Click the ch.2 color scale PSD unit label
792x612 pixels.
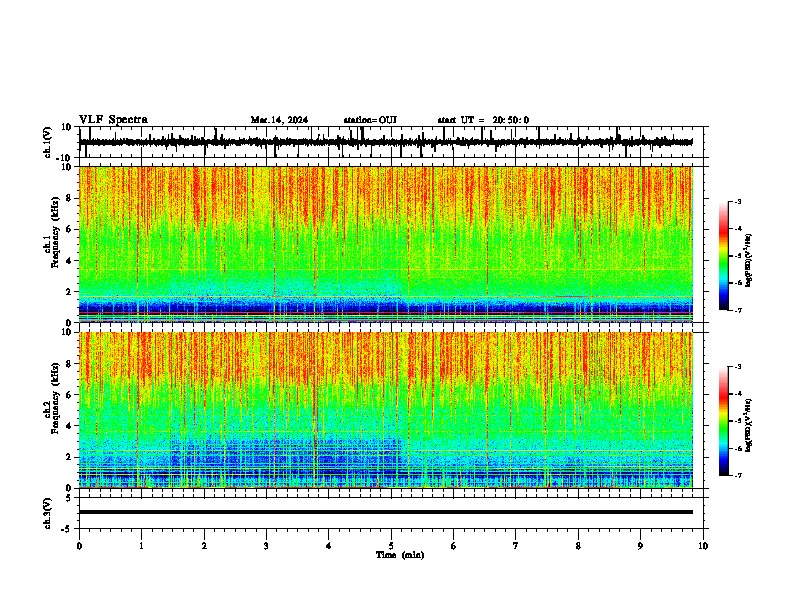click(x=748, y=425)
